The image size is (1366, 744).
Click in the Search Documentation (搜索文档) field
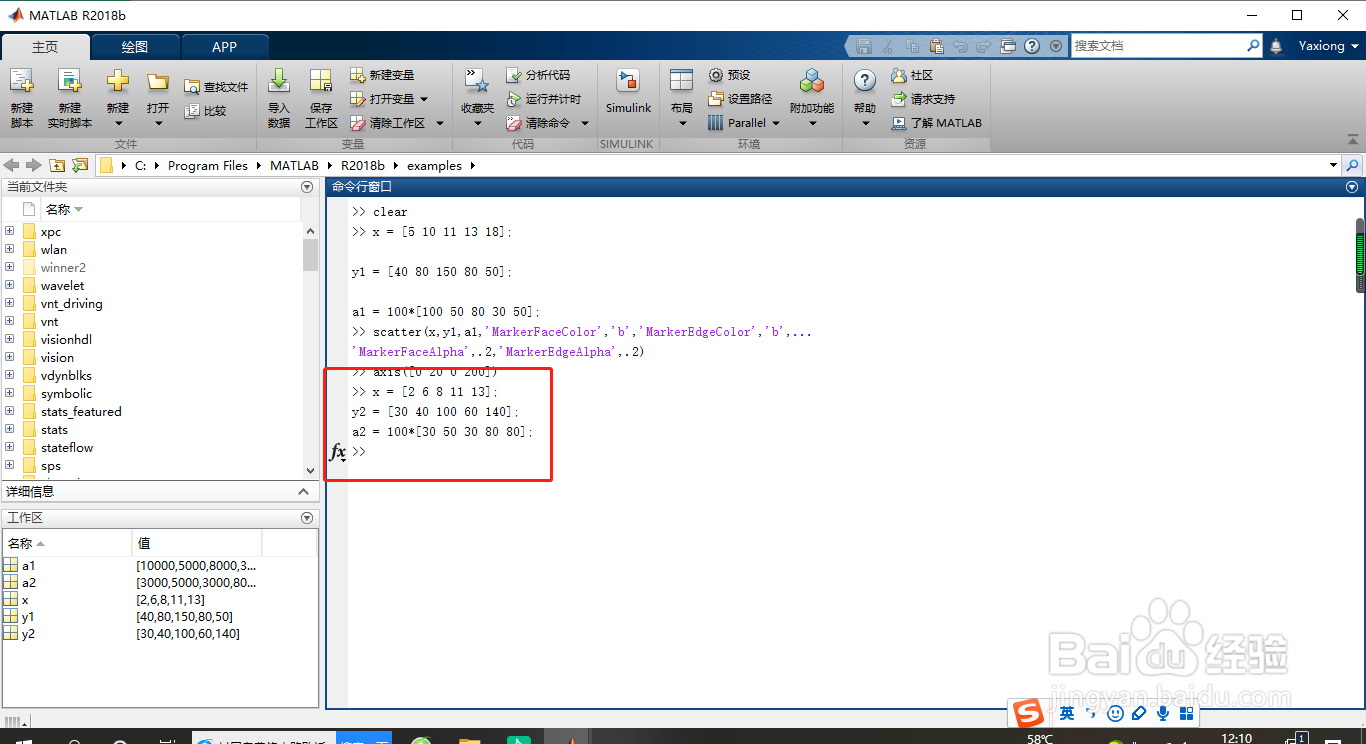click(1158, 46)
